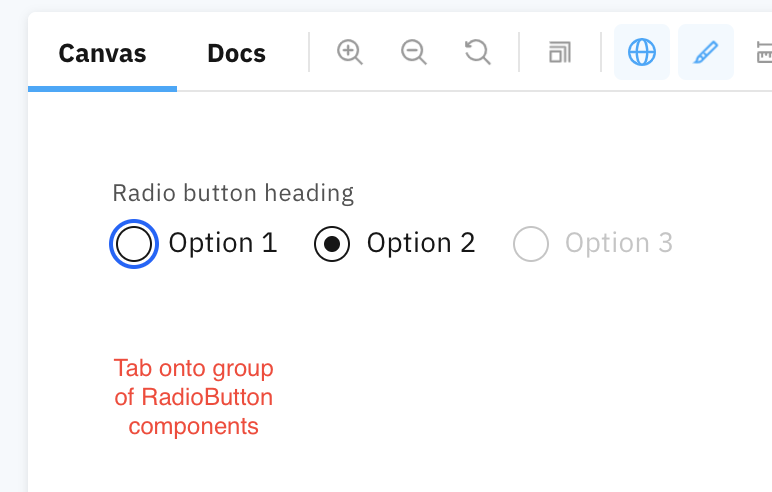Click the "Radio button heading" text
Screen dimensions: 772x492
(x=233, y=192)
